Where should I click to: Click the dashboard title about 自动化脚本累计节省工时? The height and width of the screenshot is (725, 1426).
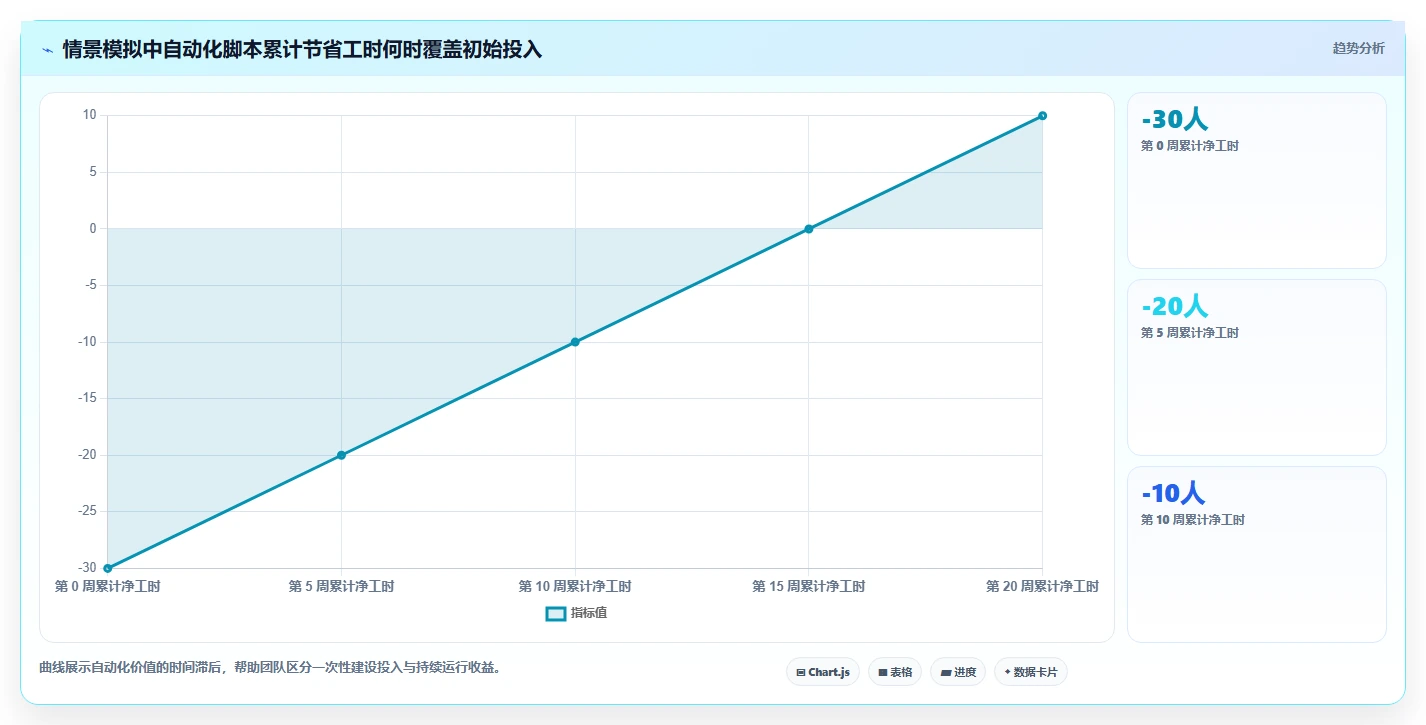(302, 49)
